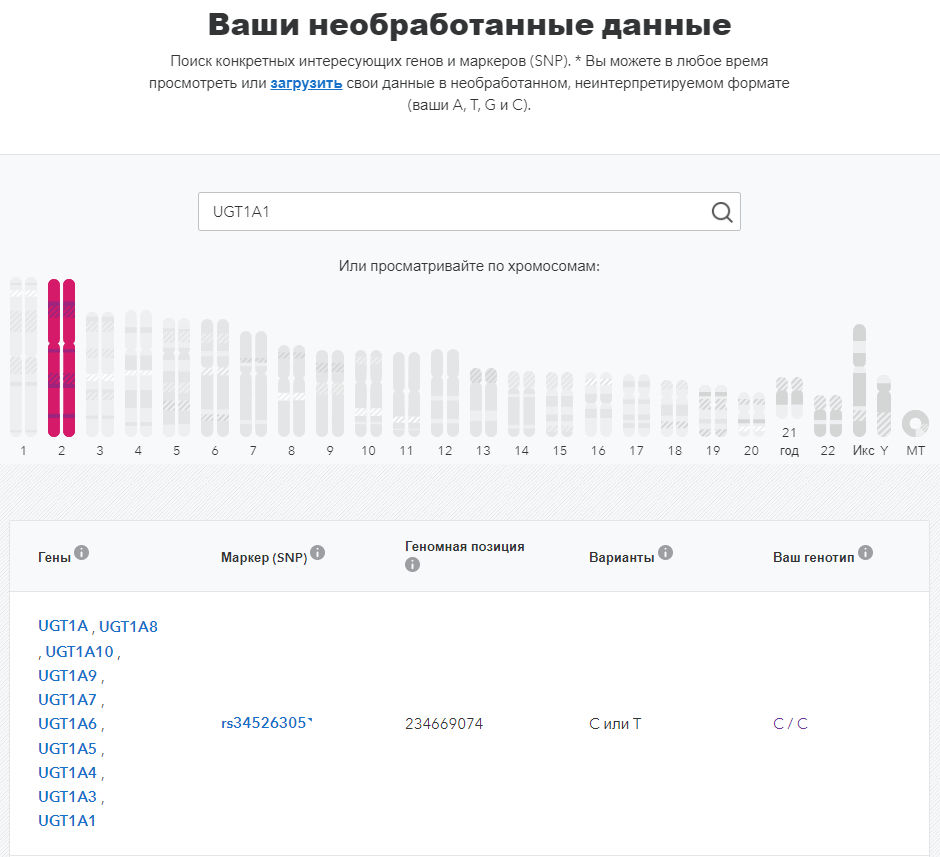
Task: Open the UGT1A1 gene link
Action: click(x=67, y=820)
